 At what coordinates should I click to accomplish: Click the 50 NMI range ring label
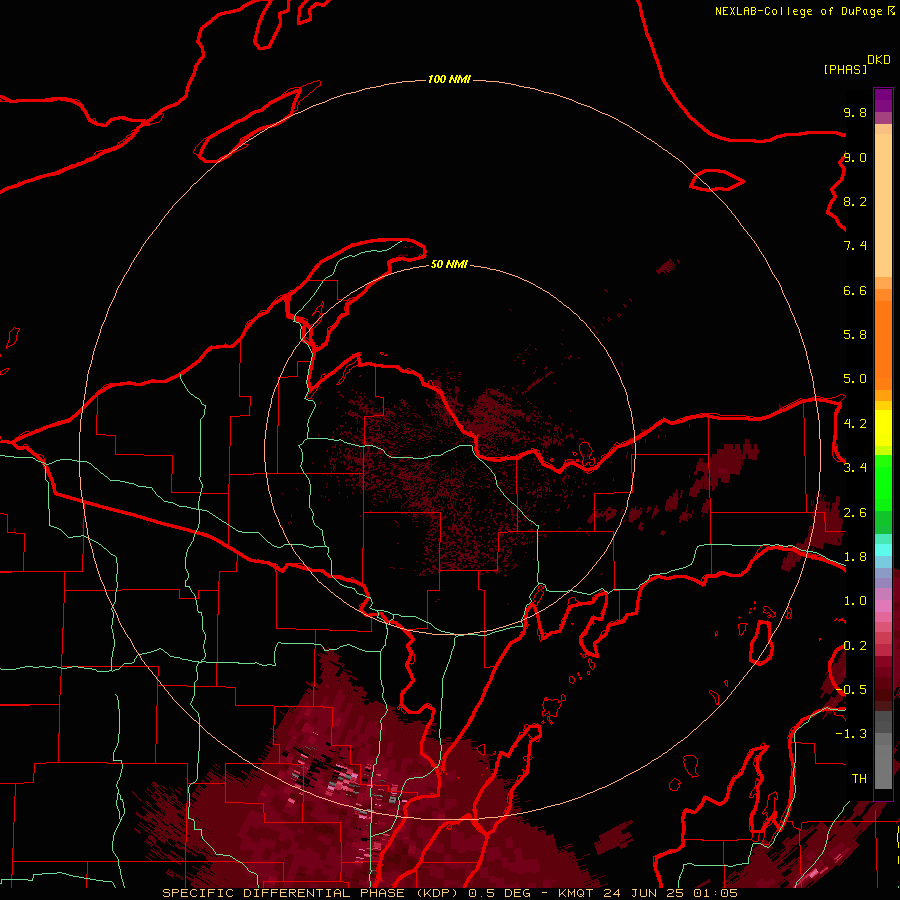(x=449, y=264)
